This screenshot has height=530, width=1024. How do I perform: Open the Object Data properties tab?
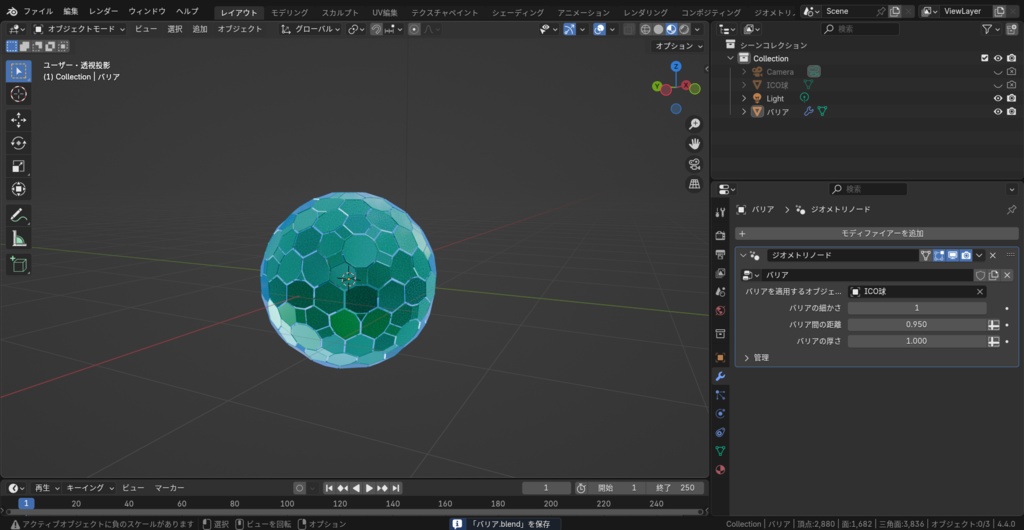click(720, 450)
